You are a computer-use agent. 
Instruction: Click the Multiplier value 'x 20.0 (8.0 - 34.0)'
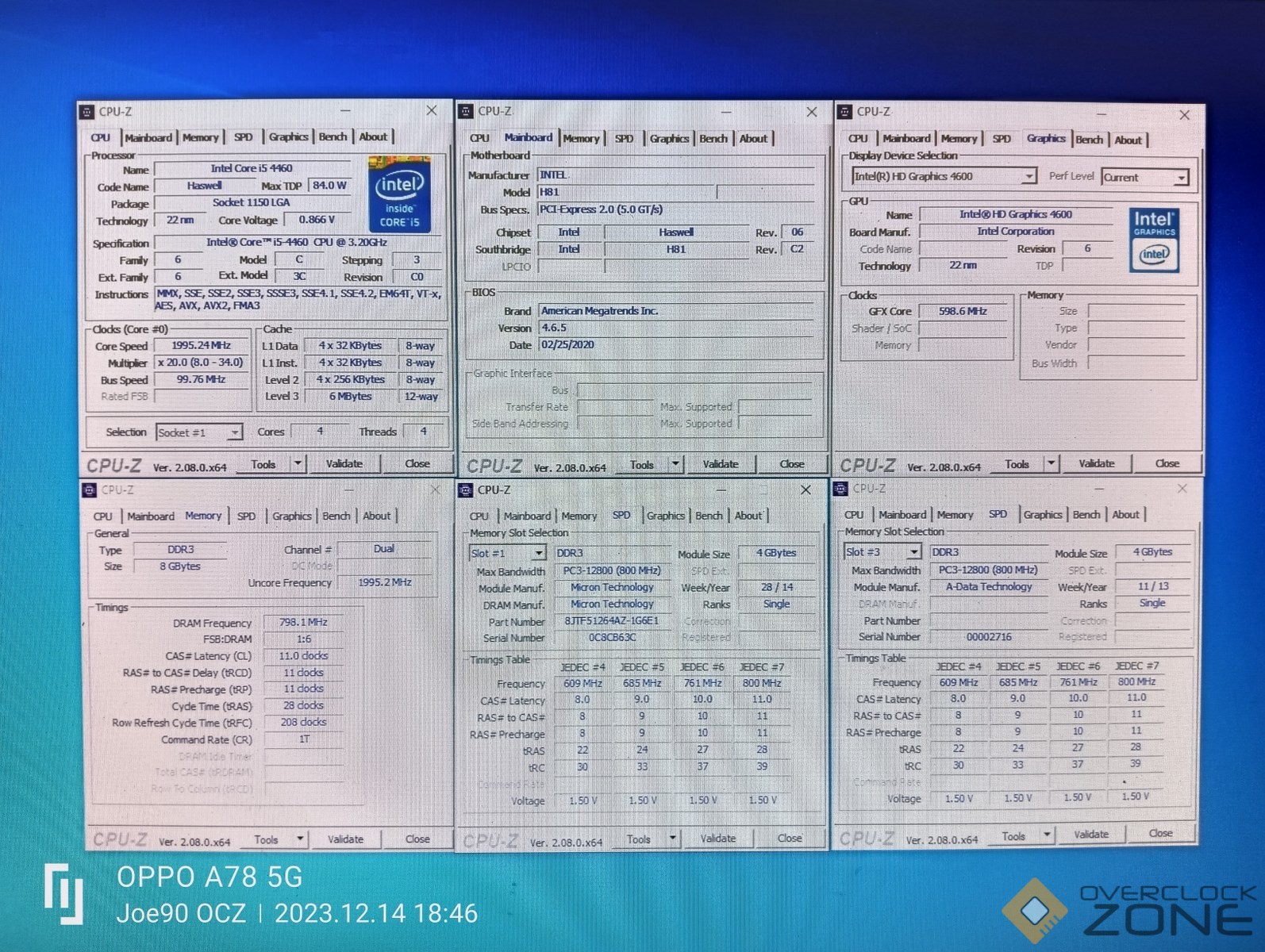coord(202,363)
